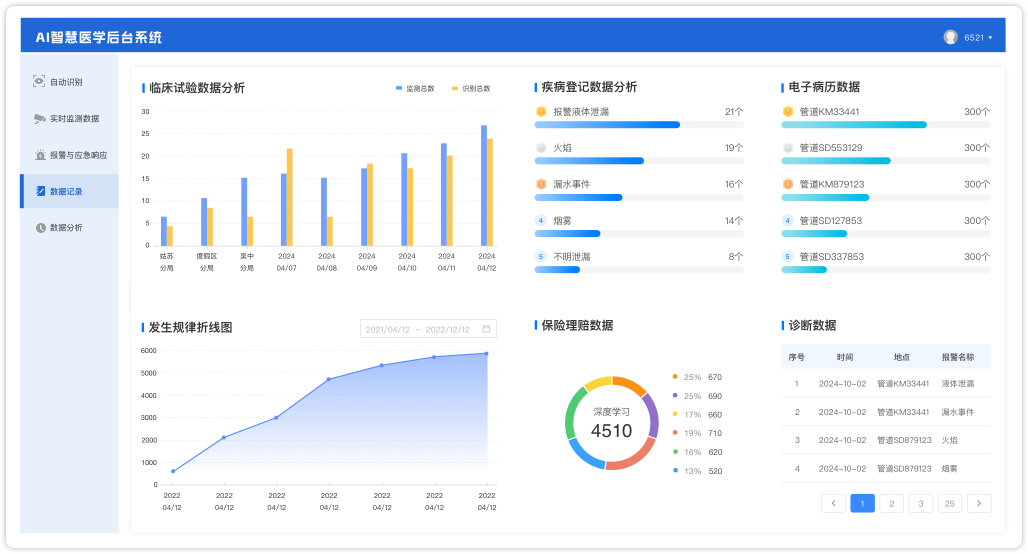
Task: Click the date range input 2021/04/12 – 2022/12/12
Action: tap(428, 329)
